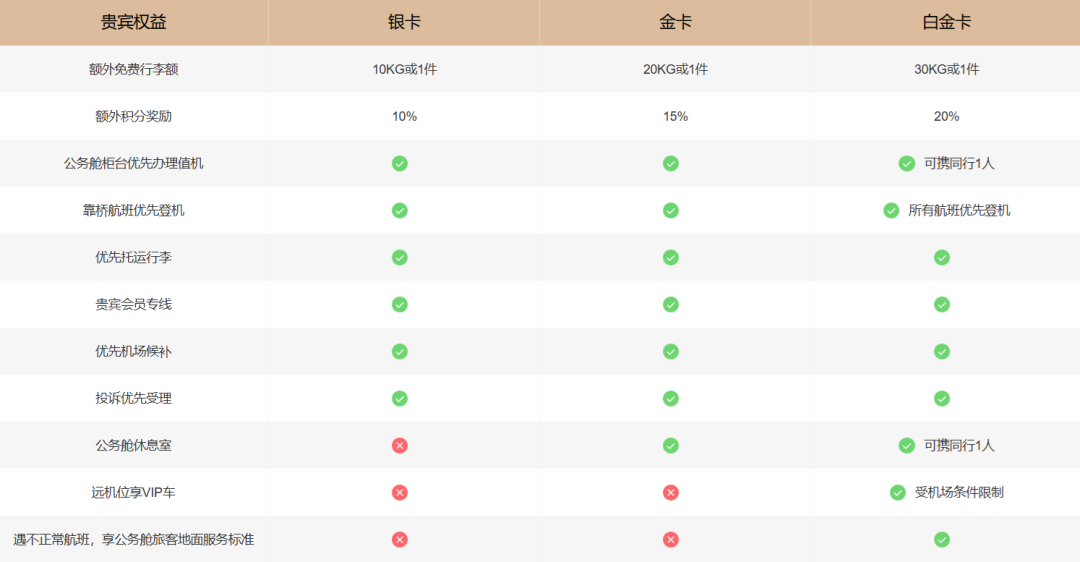Click the 公务舱休息室 label

[134, 446]
